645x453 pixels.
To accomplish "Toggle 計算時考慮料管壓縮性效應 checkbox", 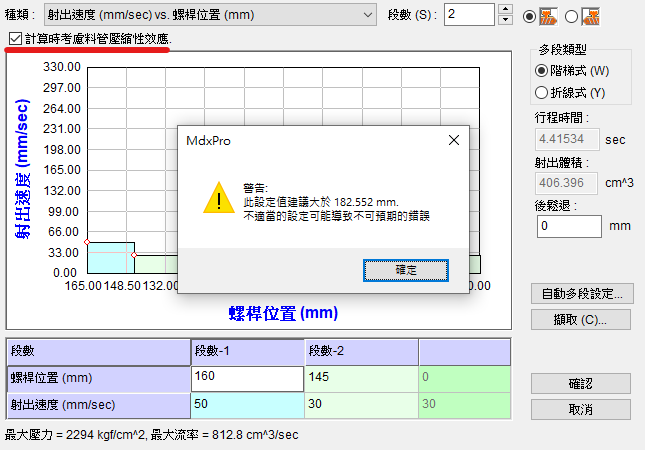I will (13, 38).
